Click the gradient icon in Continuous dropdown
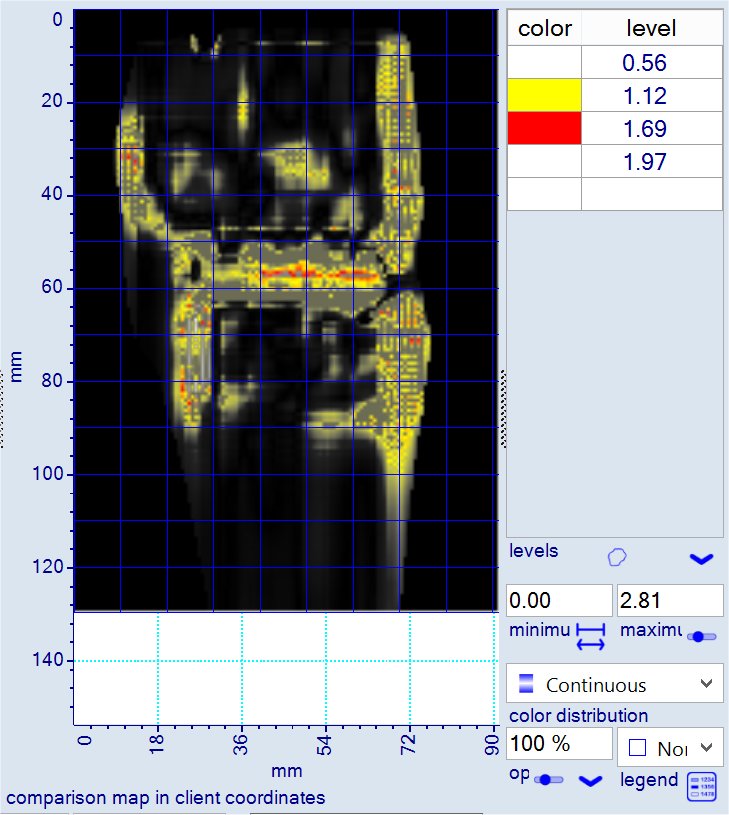 (526, 685)
